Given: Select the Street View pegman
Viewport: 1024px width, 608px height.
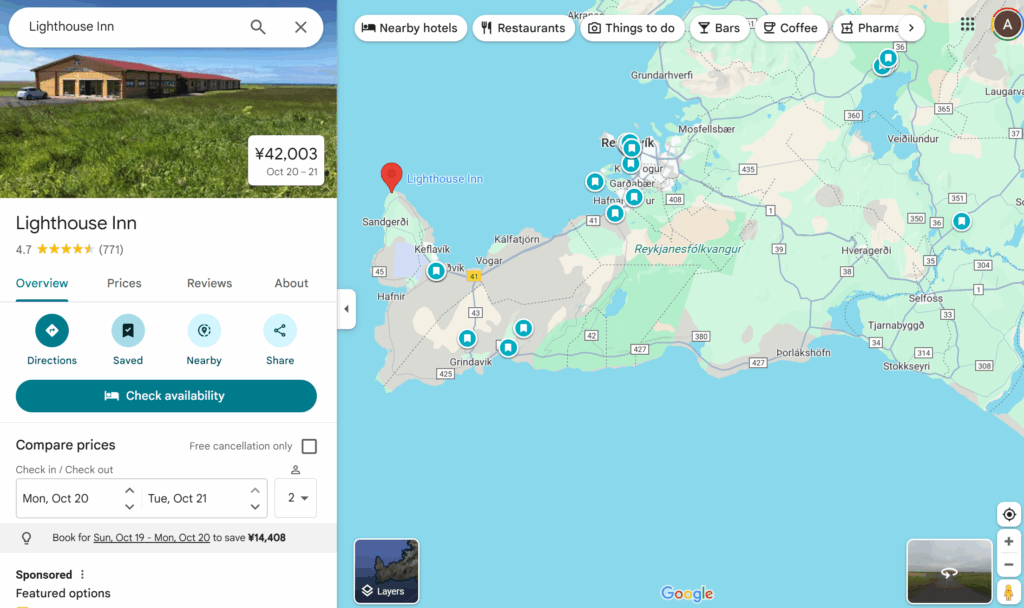Looking at the screenshot, I should click(x=1009, y=592).
